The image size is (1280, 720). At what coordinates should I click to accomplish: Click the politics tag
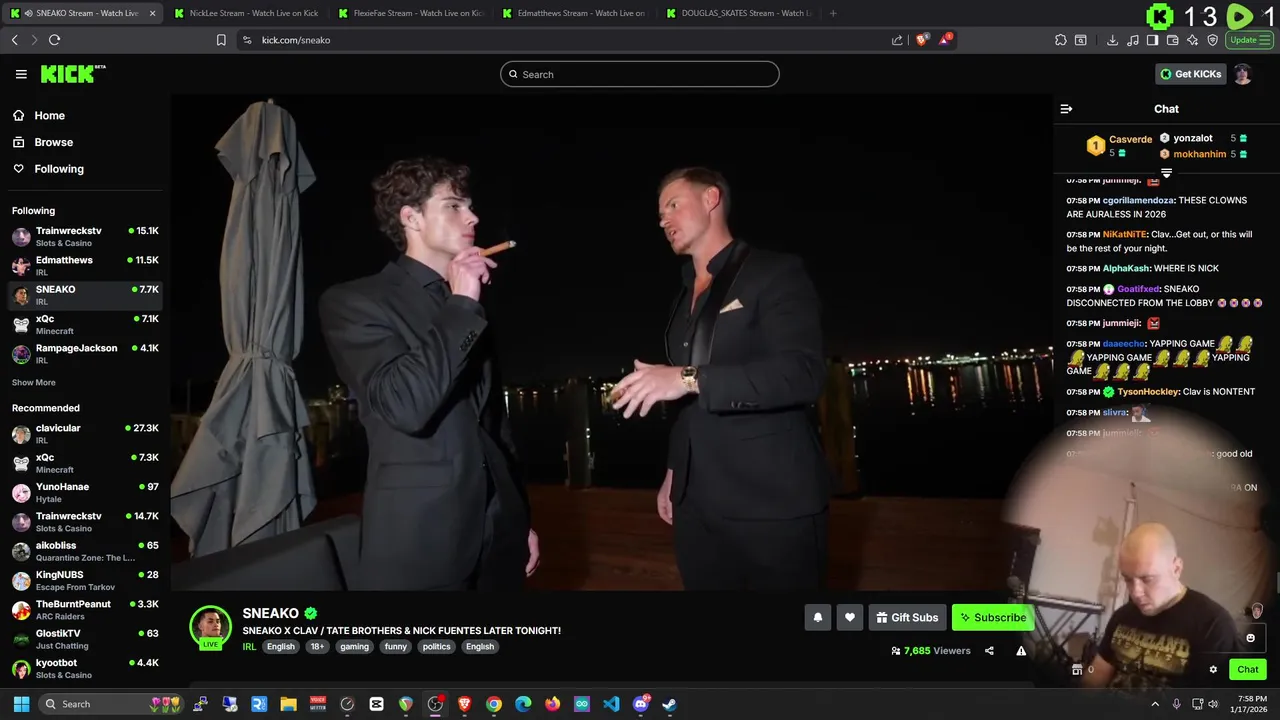point(436,647)
